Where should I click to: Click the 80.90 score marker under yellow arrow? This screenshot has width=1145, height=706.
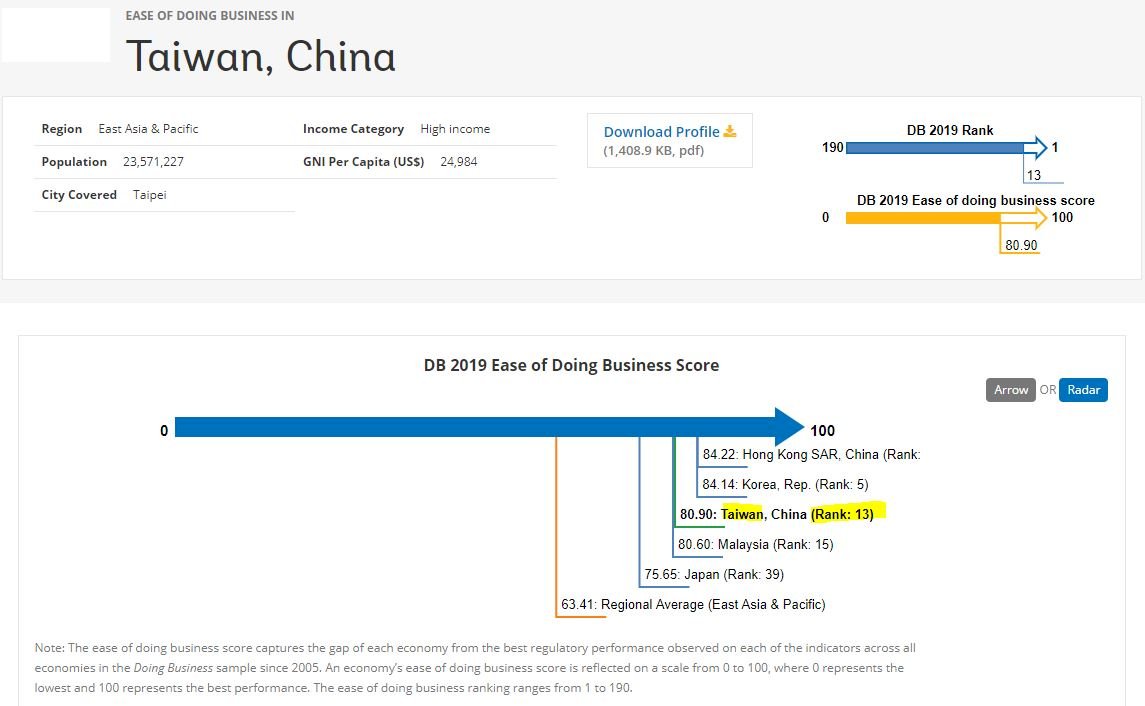pos(1021,245)
